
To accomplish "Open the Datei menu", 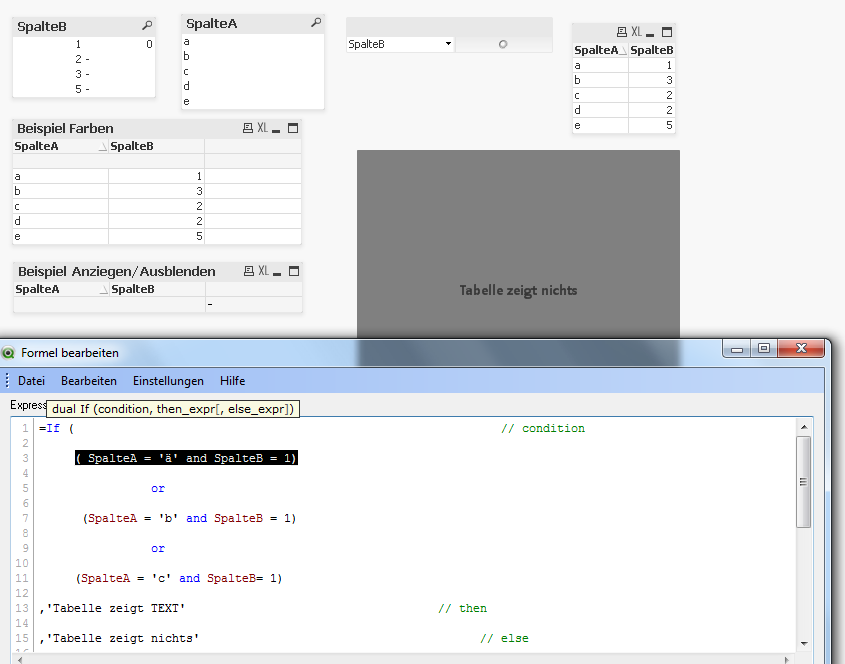I will coord(31,381).
